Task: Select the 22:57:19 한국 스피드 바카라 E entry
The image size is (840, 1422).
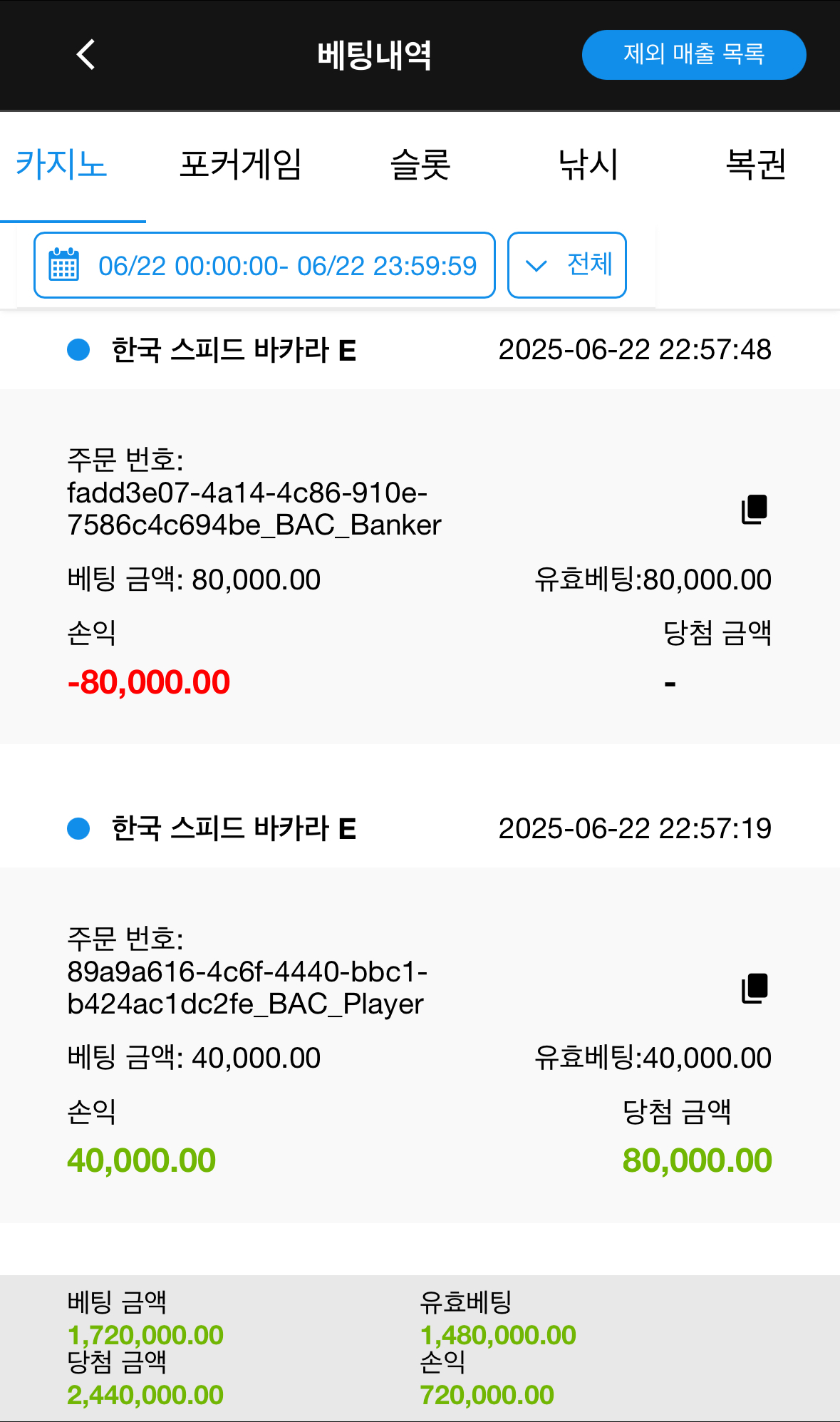Action: click(x=234, y=828)
